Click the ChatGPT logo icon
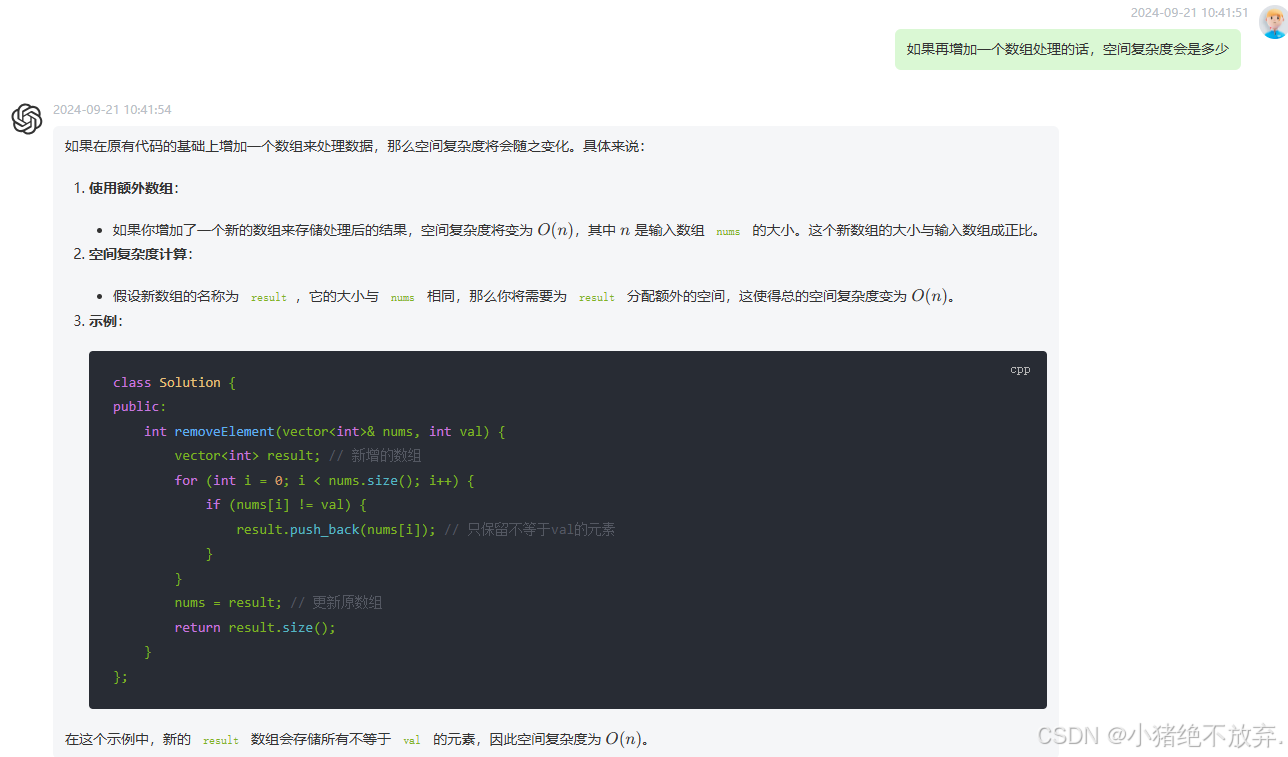The width and height of the screenshot is (1288, 757). (x=26, y=118)
